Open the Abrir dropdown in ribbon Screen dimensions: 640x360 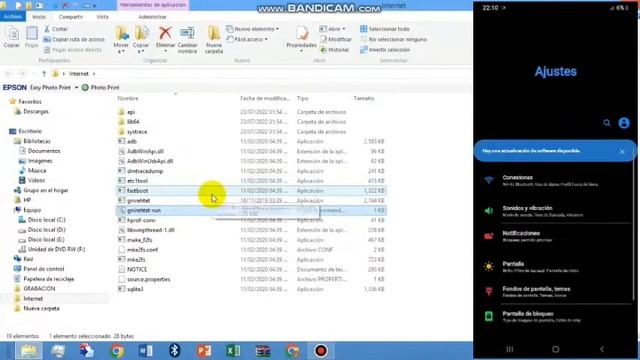pos(333,29)
